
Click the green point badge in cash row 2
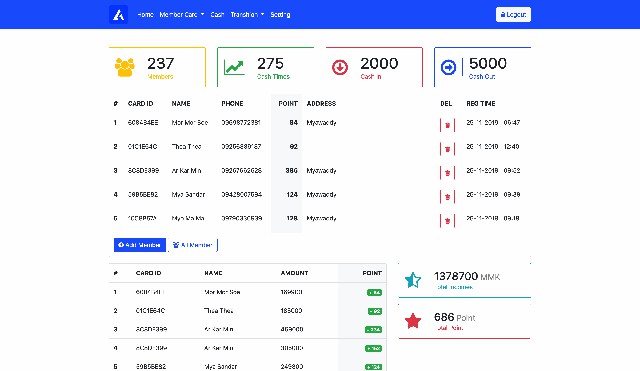[375, 311]
